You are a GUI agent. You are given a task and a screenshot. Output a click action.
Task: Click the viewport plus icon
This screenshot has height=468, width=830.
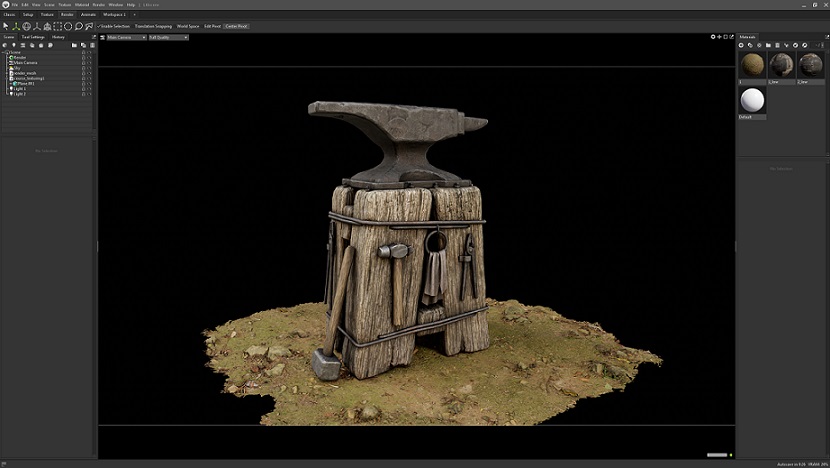point(719,37)
